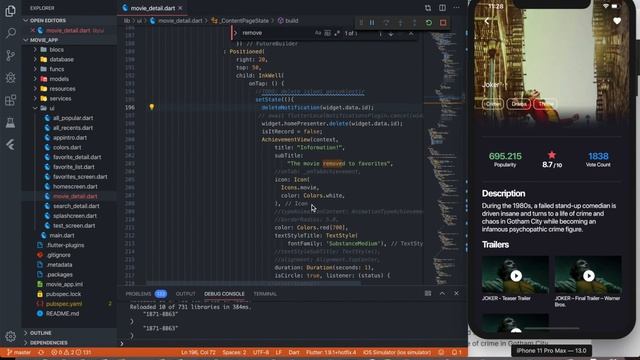
Task: Select the iOS Simulator device in status bar
Action: 397,352
